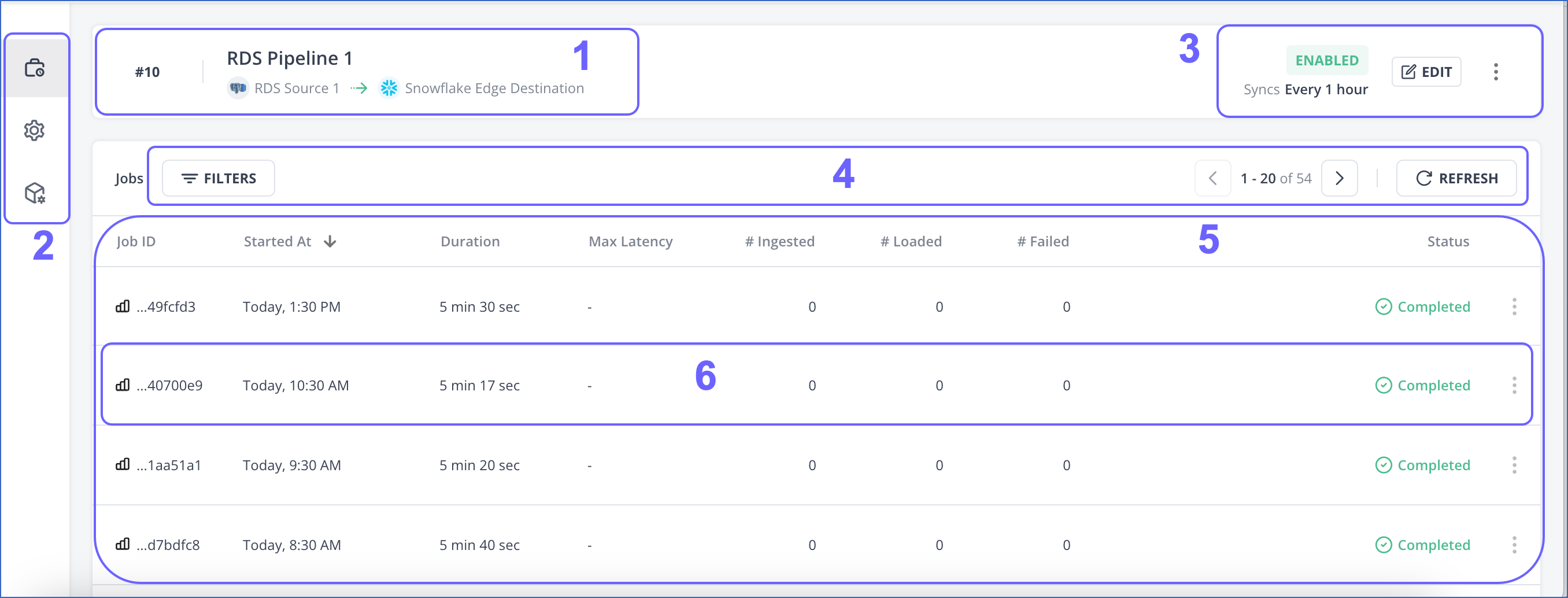Go to next page of jobs
Screen dimensions: 1568x598
1339,179
